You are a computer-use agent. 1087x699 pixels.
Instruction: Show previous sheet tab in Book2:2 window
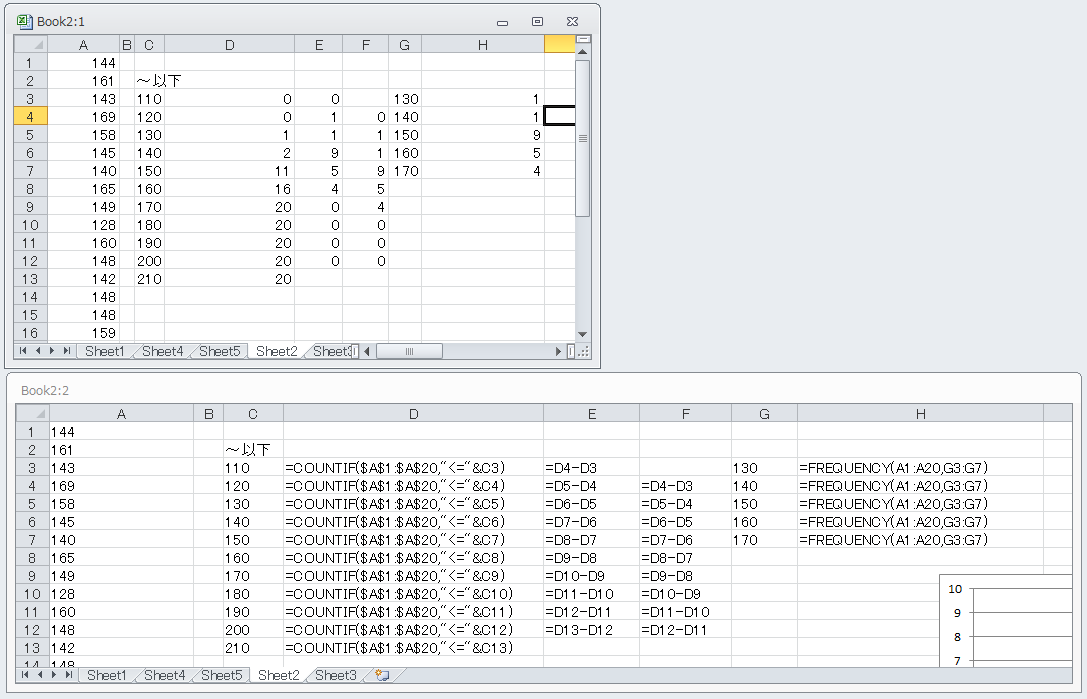(40, 676)
